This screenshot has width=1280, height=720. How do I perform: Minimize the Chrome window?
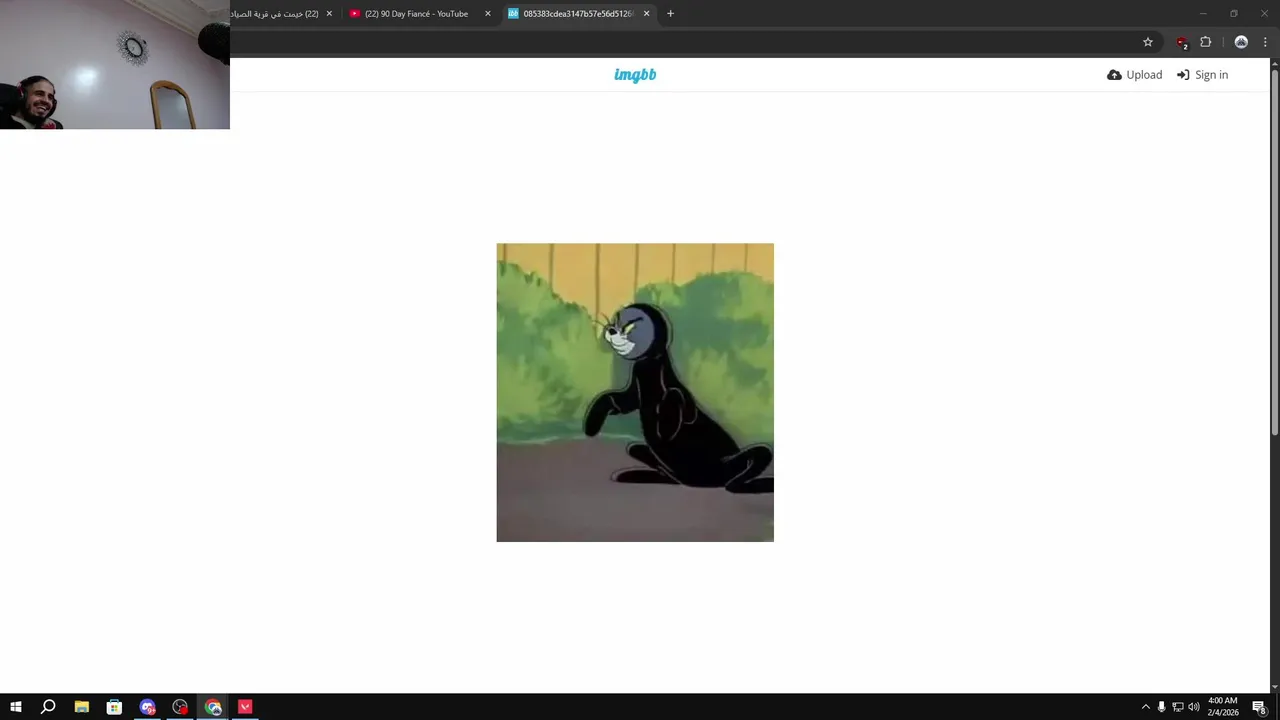pyautogui.click(x=1203, y=14)
